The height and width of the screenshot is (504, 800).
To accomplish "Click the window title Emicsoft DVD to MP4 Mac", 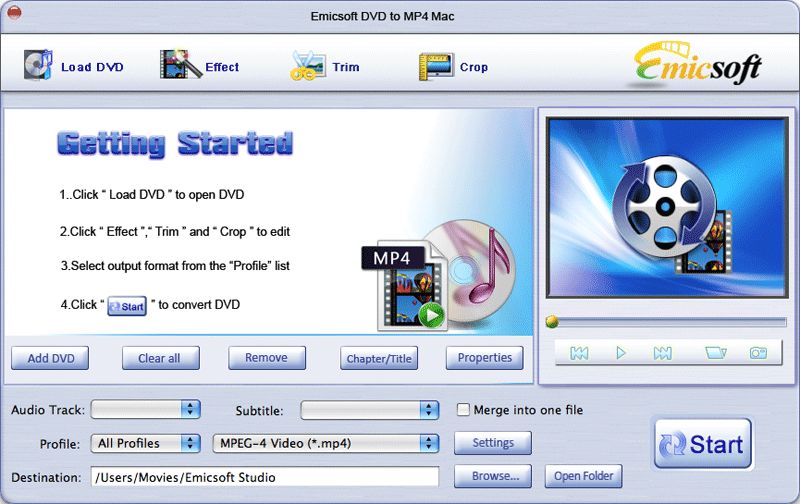I will 382,16.
